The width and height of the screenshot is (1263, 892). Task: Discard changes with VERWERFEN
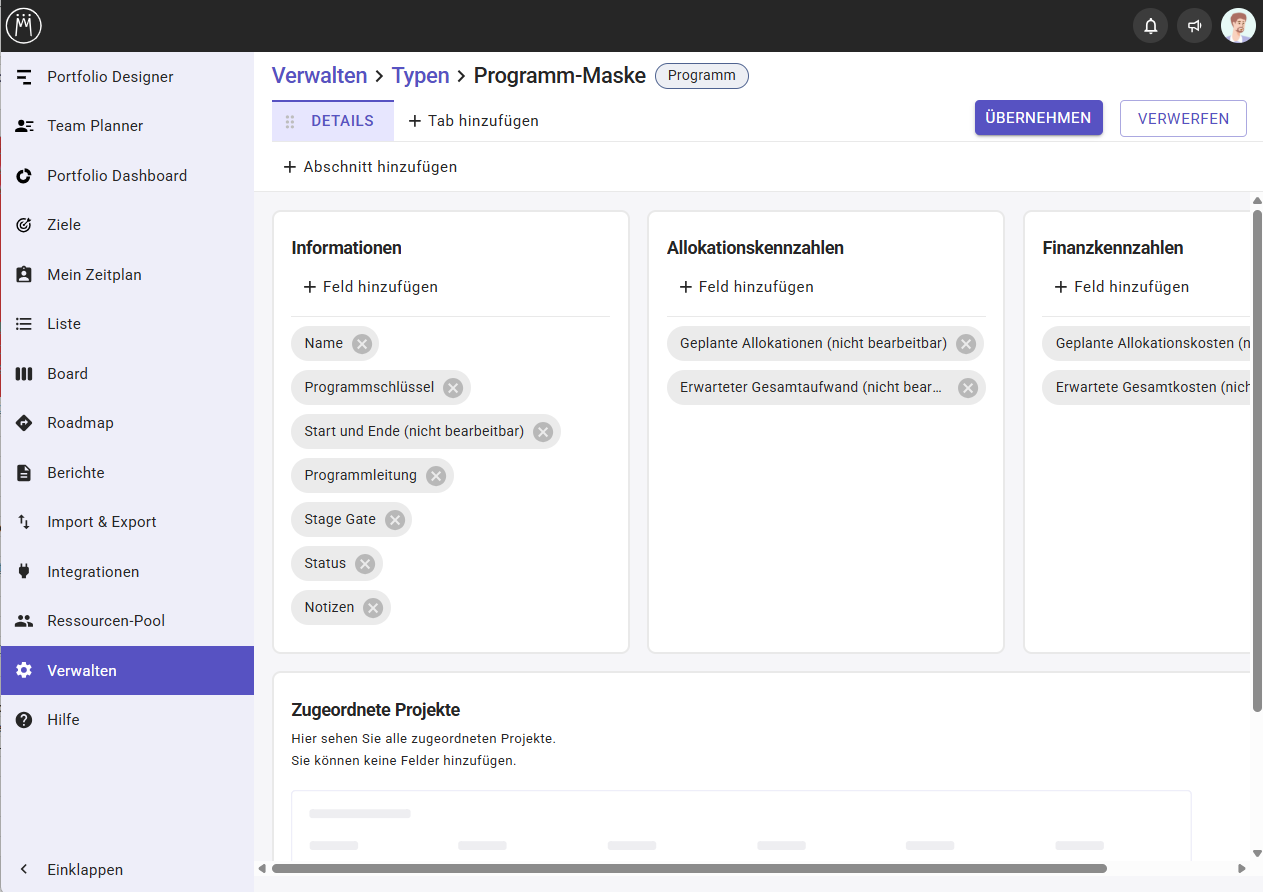pyautogui.click(x=1183, y=118)
